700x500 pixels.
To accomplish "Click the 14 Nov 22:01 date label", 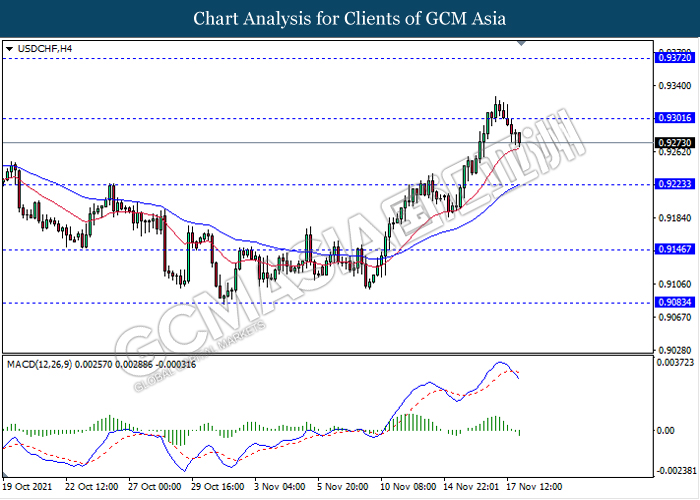I will tap(471, 487).
